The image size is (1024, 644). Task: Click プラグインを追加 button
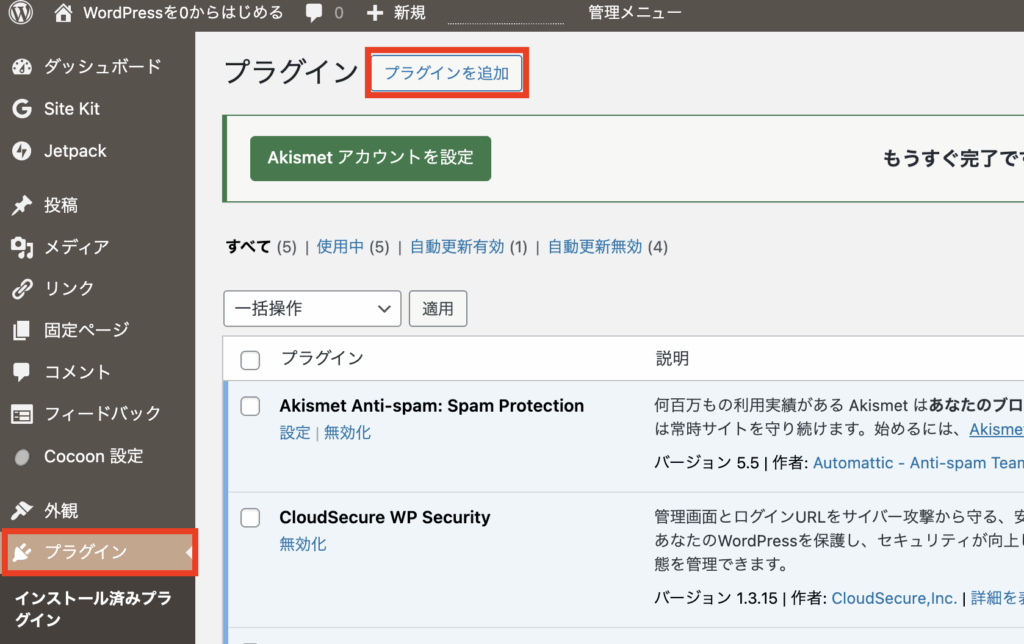[x=446, y=72]
